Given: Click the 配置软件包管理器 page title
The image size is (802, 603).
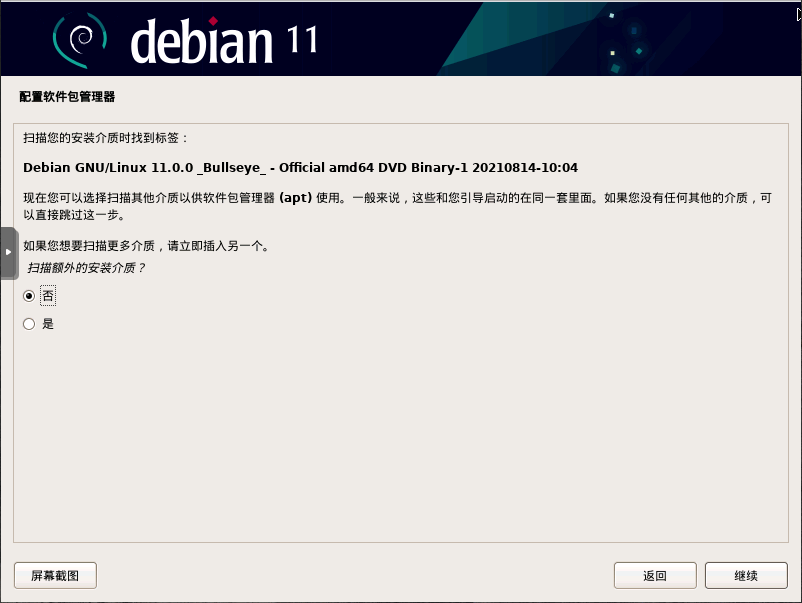Looking at the screenshot, I should pyautogui.click(x=67, y=97).
